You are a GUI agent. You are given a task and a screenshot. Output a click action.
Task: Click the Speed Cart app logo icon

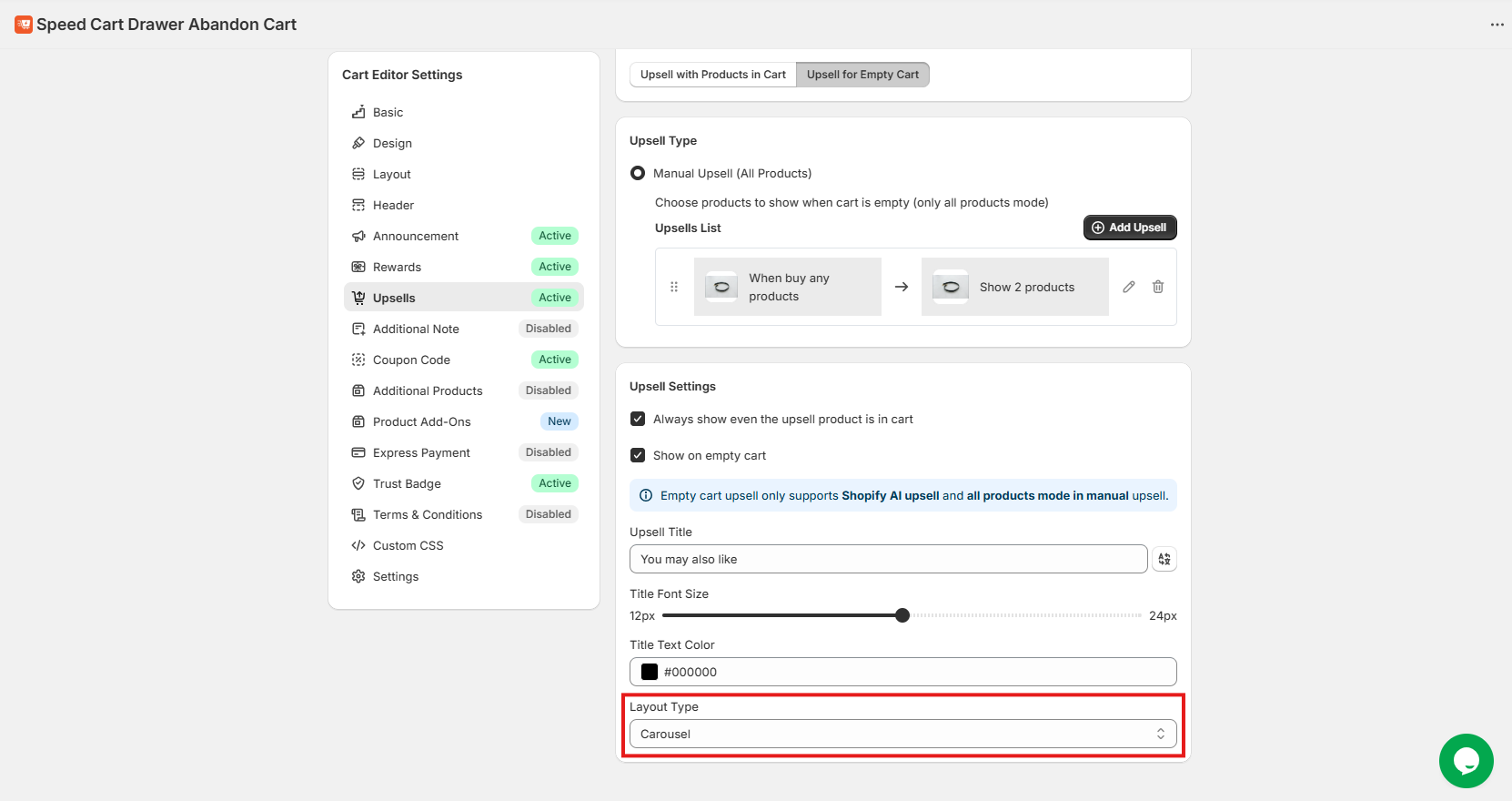[x=24, y=25]
